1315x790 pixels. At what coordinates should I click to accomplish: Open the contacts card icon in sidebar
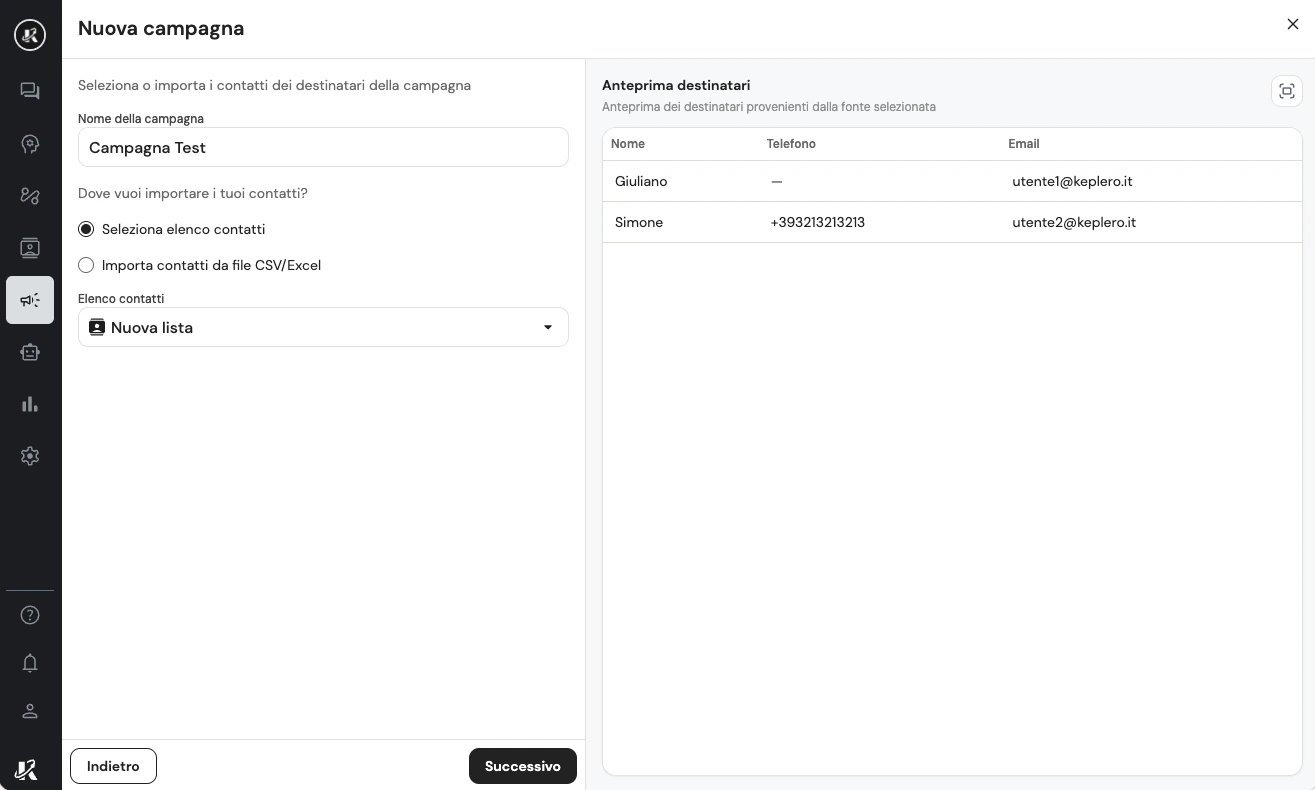[x=30, y=248]
